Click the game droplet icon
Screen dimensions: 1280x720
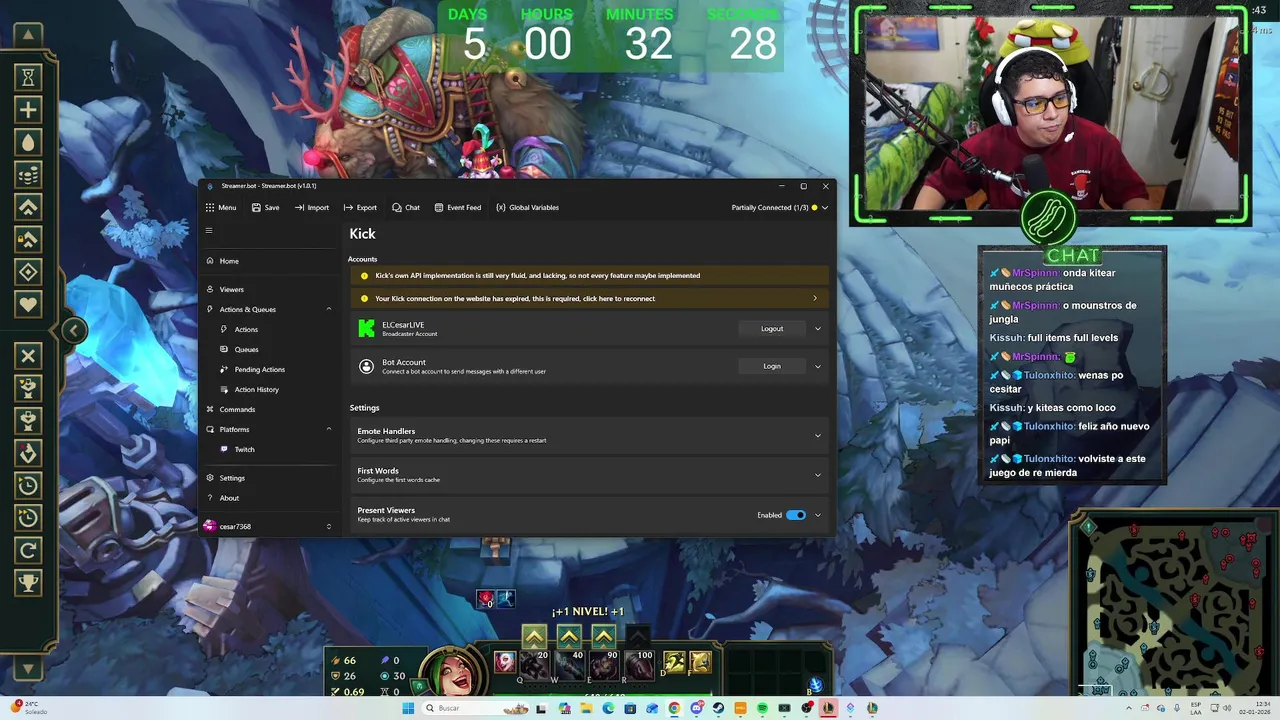tap(28, 143)
